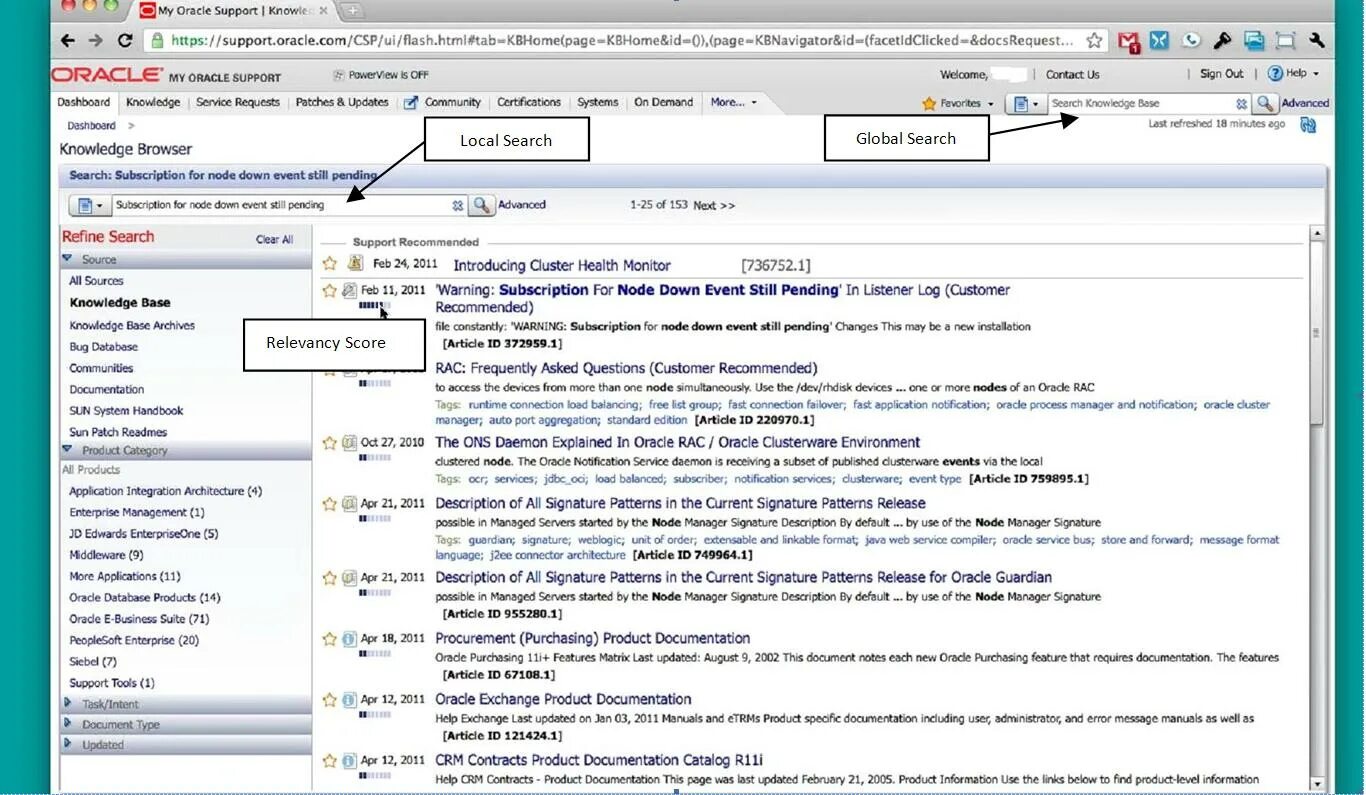Image resolution: width=1366 pixels, height=795 pixels.
Task: Open the On Demand tab
Action: click(x=663, y=102)
